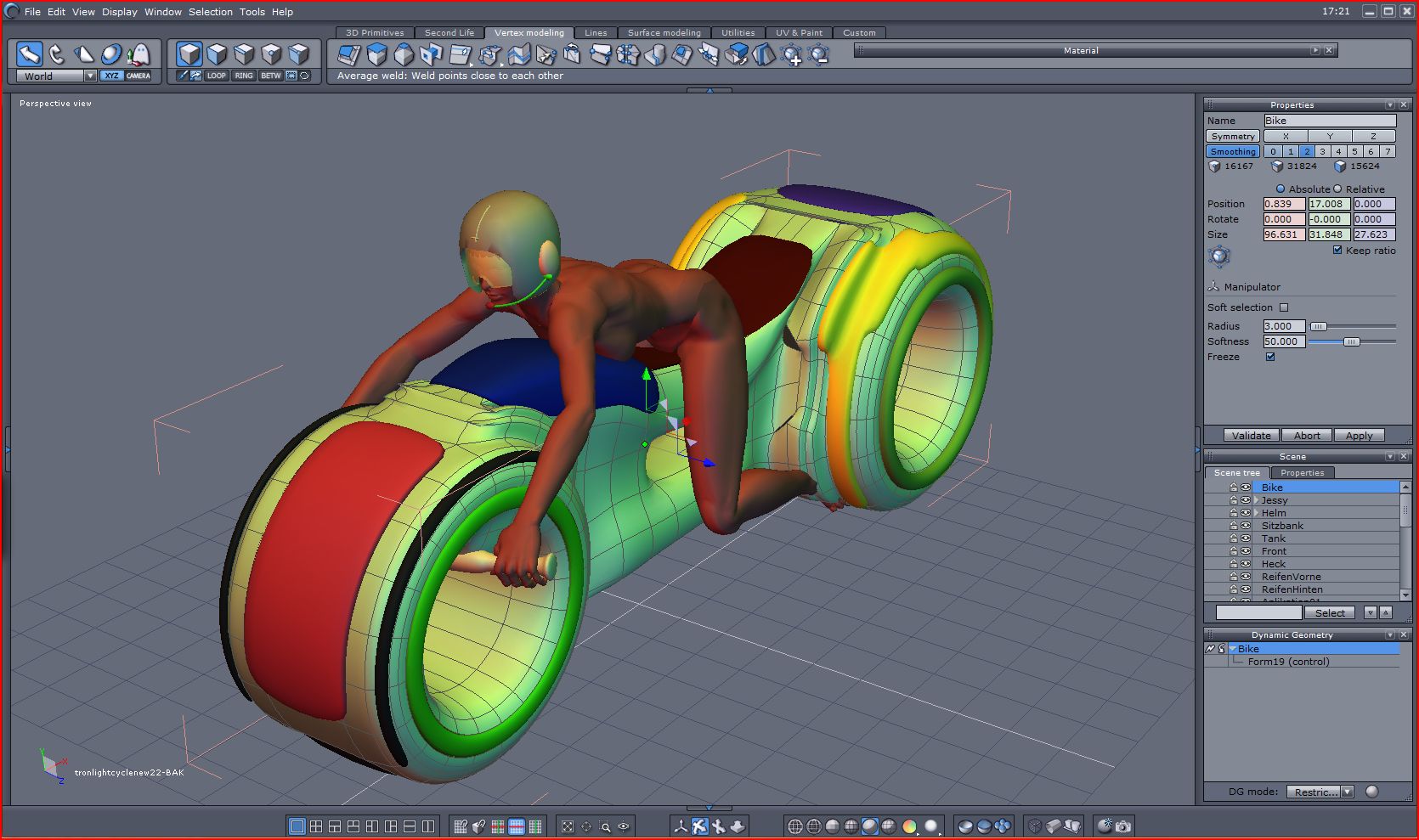Select the multicolor sphere shading mode
This screenshot has width=1419, height=840.
(x=909, y=826)
